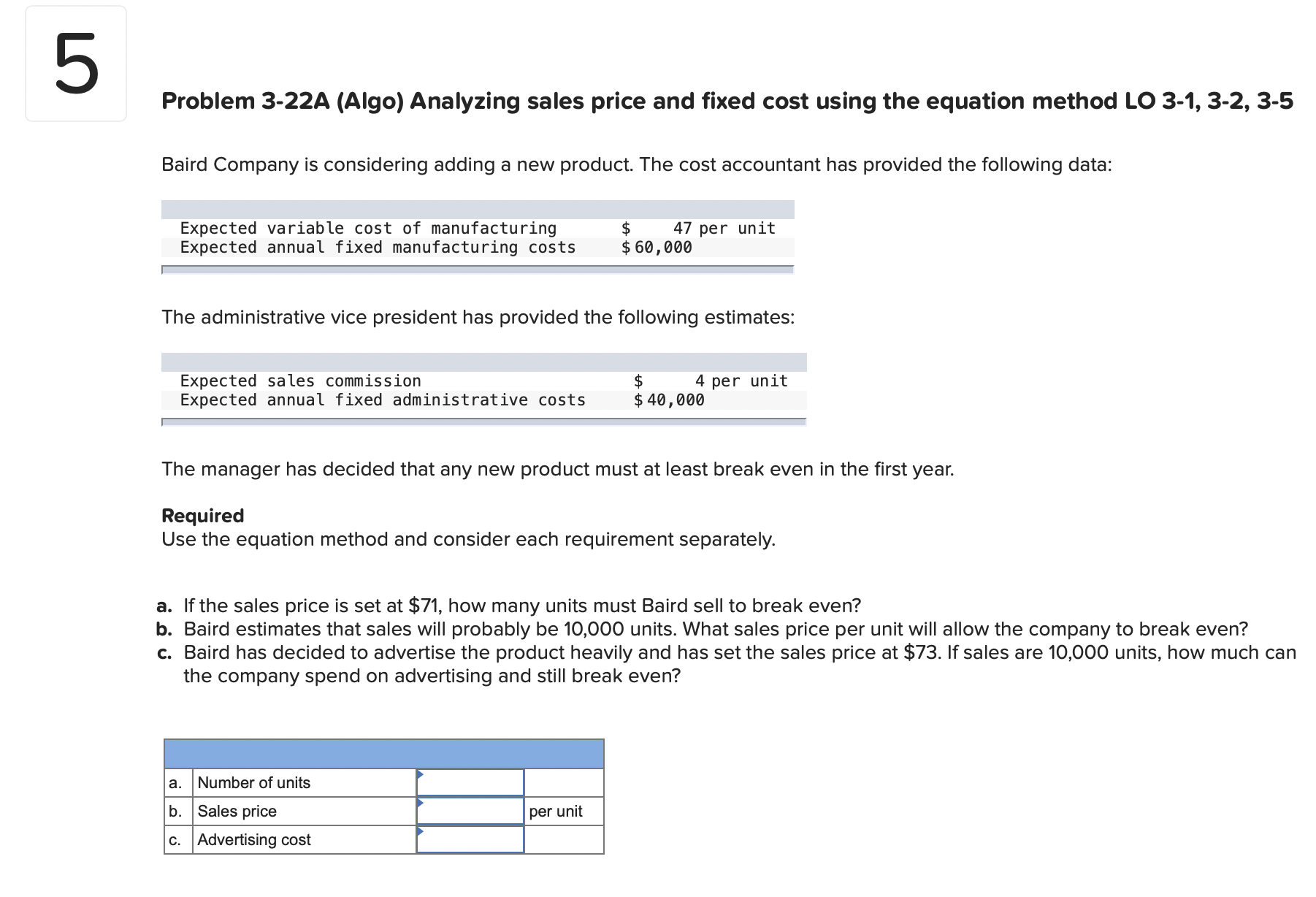This screenshot has width=1316, height=897.
Task: Click the gray bar above the administrative cost table
Action: click(483, 362)
